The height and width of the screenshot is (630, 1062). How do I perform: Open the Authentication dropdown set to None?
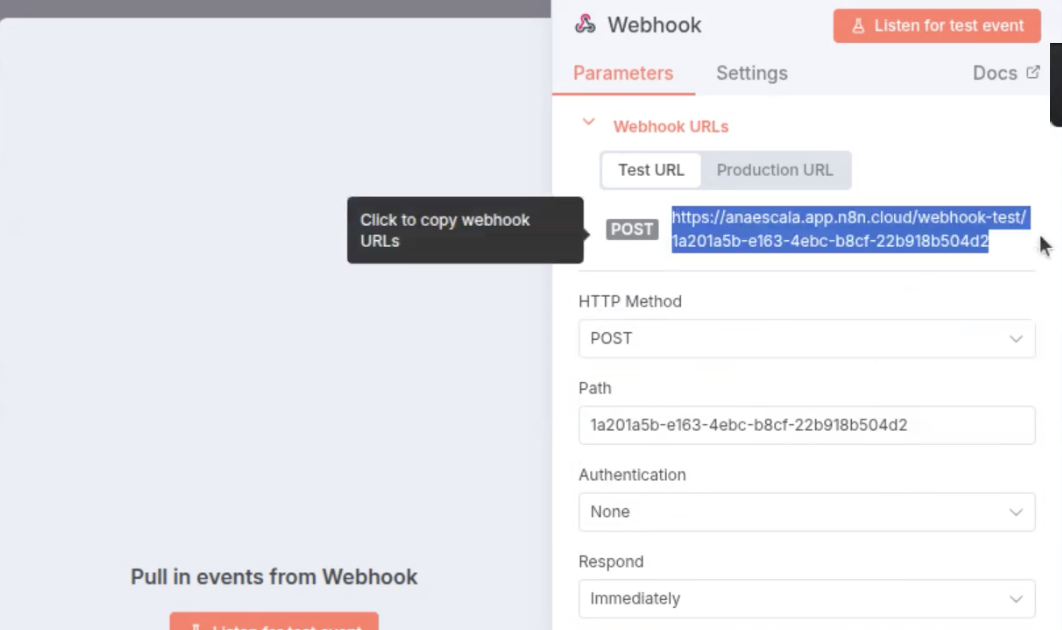807,512
